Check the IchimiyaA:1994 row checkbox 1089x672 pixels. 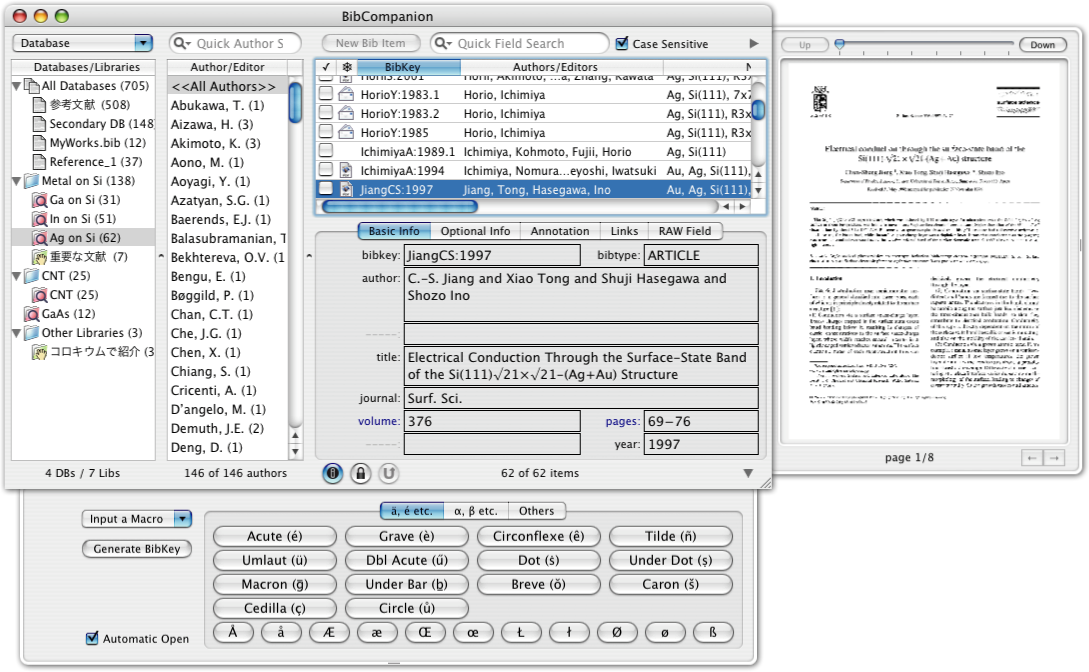[325, 170]
